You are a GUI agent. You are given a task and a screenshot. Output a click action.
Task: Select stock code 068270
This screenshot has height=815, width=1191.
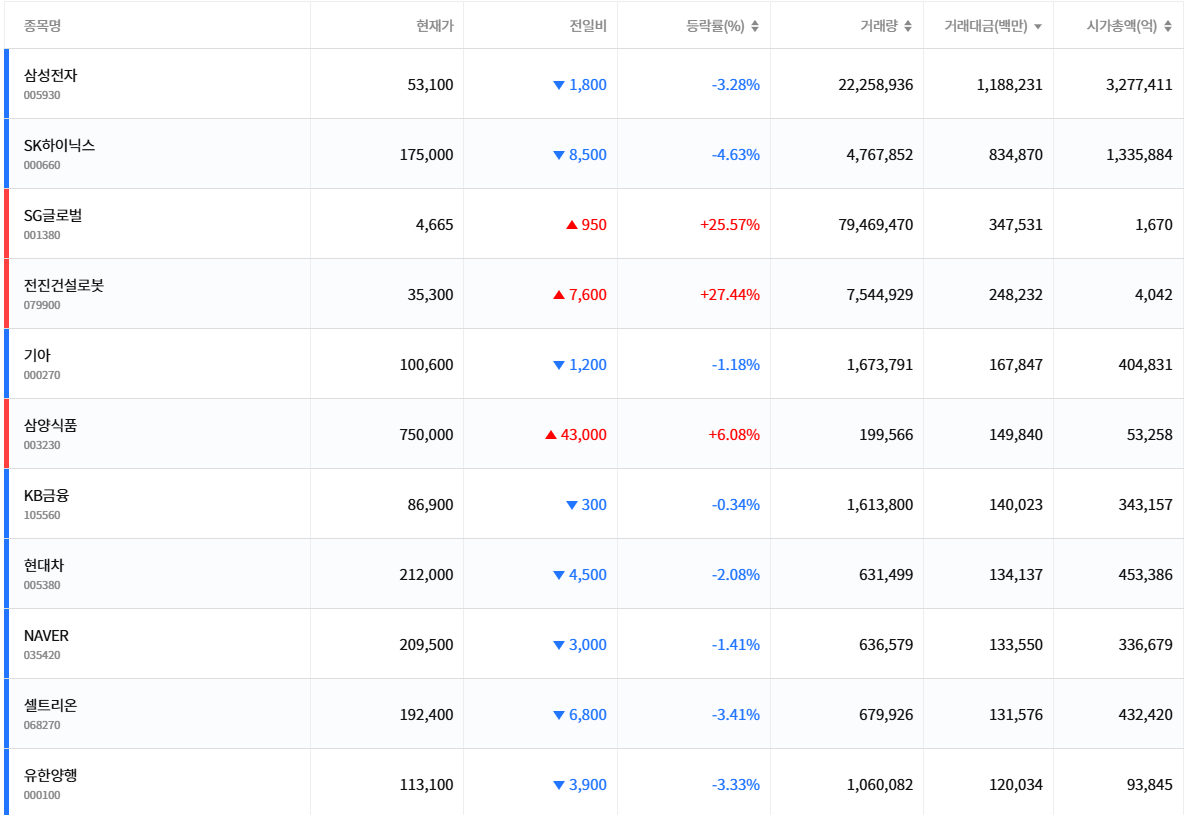tap(42, 725)
